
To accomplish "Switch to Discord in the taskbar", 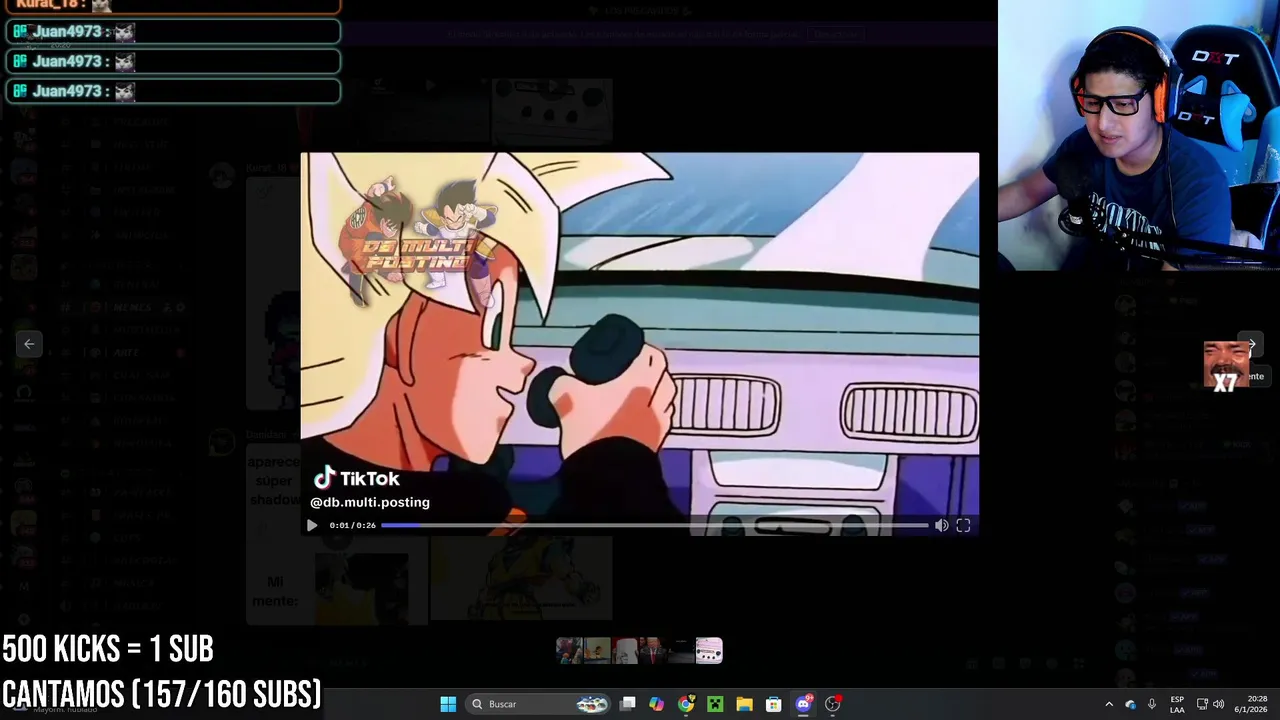I will (803, 704).
